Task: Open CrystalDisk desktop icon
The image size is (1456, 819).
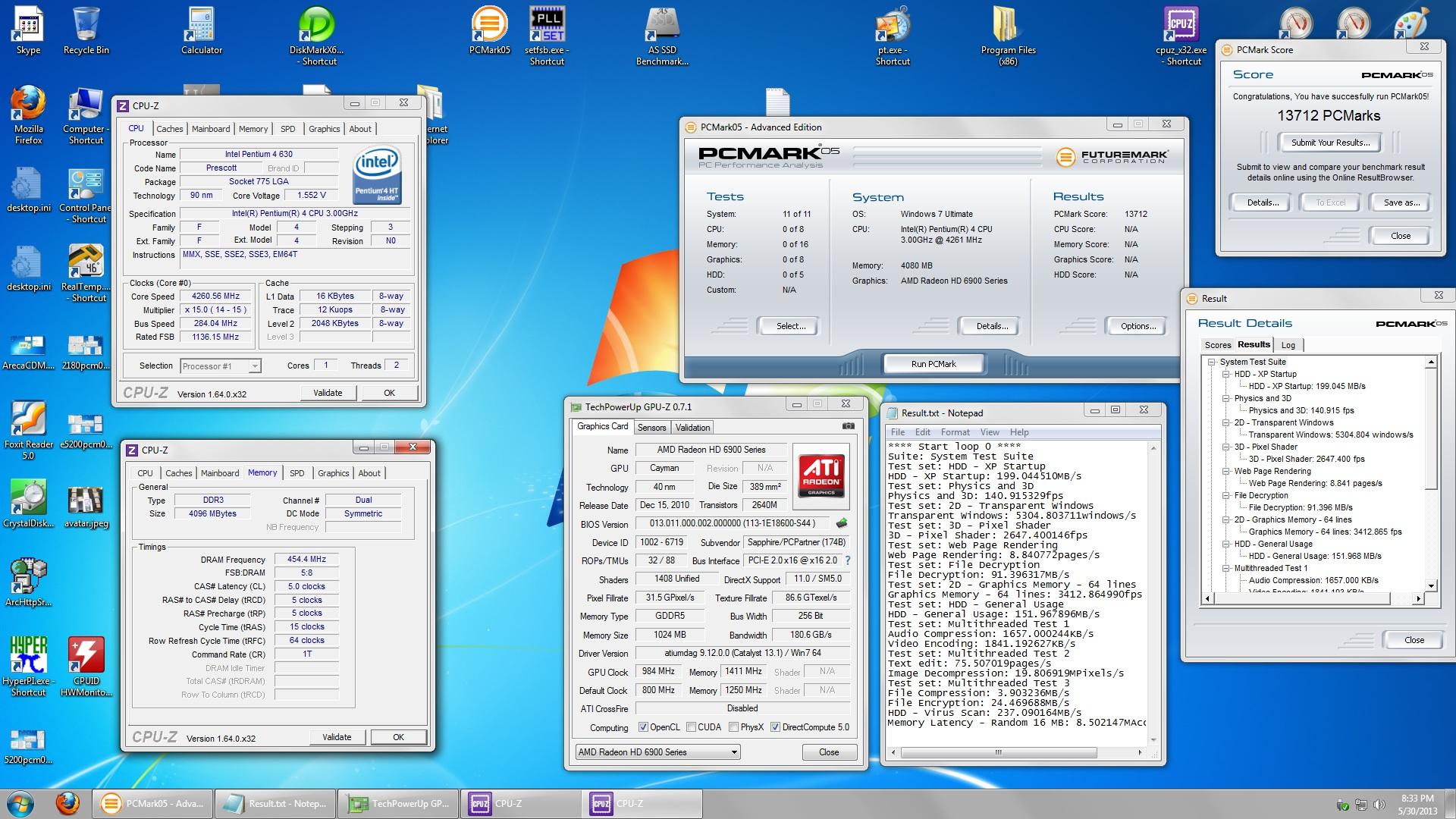Action: pos(28,504)
